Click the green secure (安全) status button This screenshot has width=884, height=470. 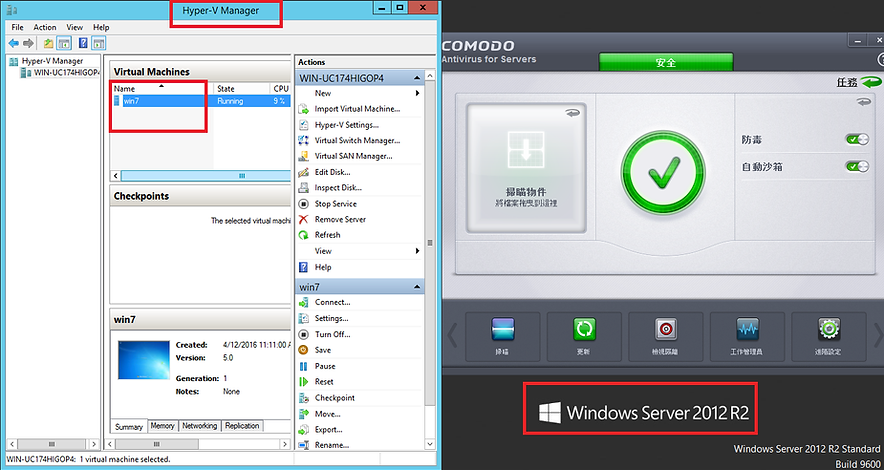(x=666, y=63)
